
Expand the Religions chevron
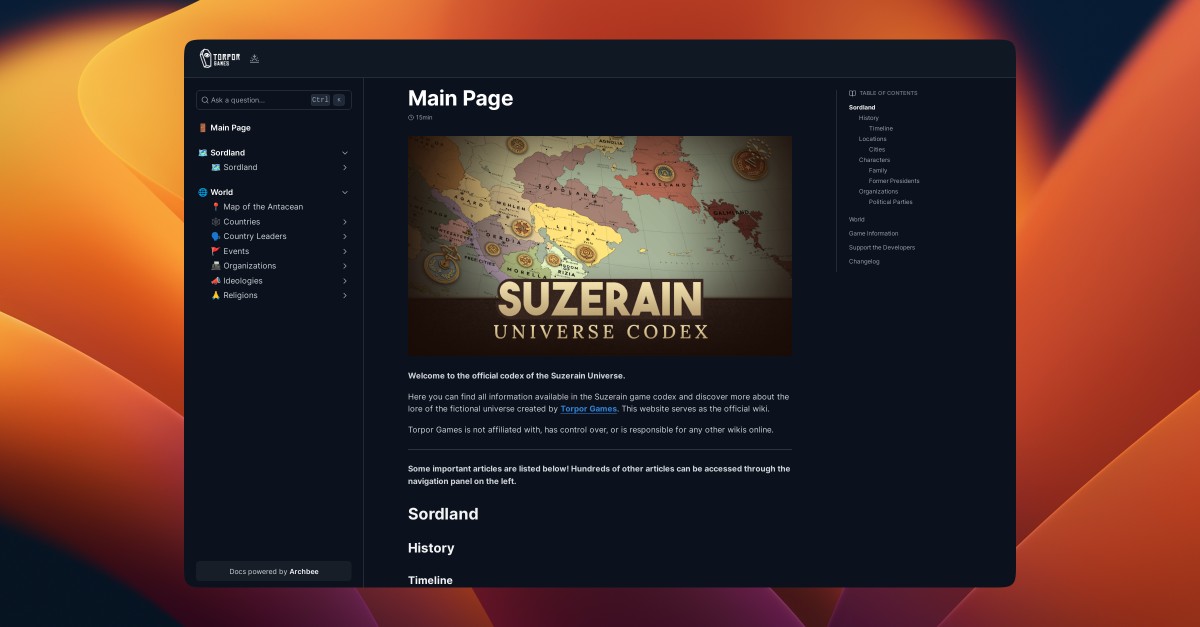point(345,295)
